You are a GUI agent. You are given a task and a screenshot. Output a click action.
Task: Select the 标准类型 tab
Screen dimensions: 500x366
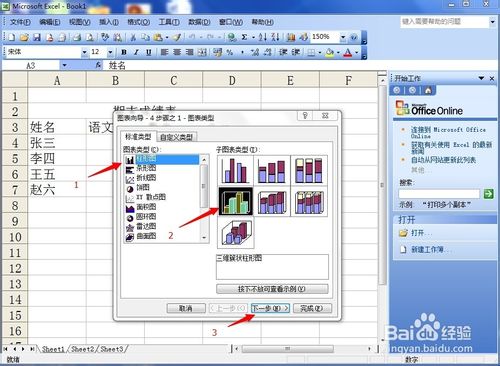click(x=138, y=137)
